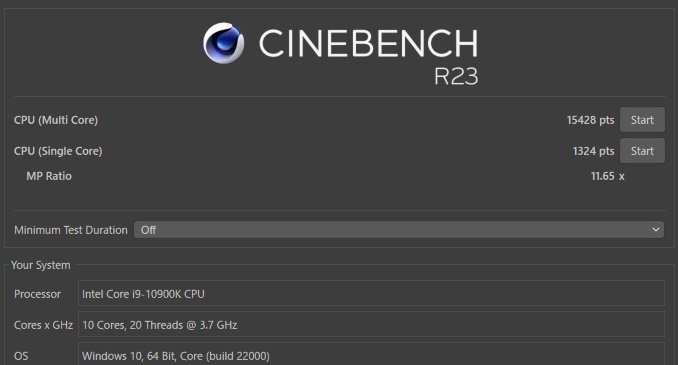Click the R23 version label

456,76
